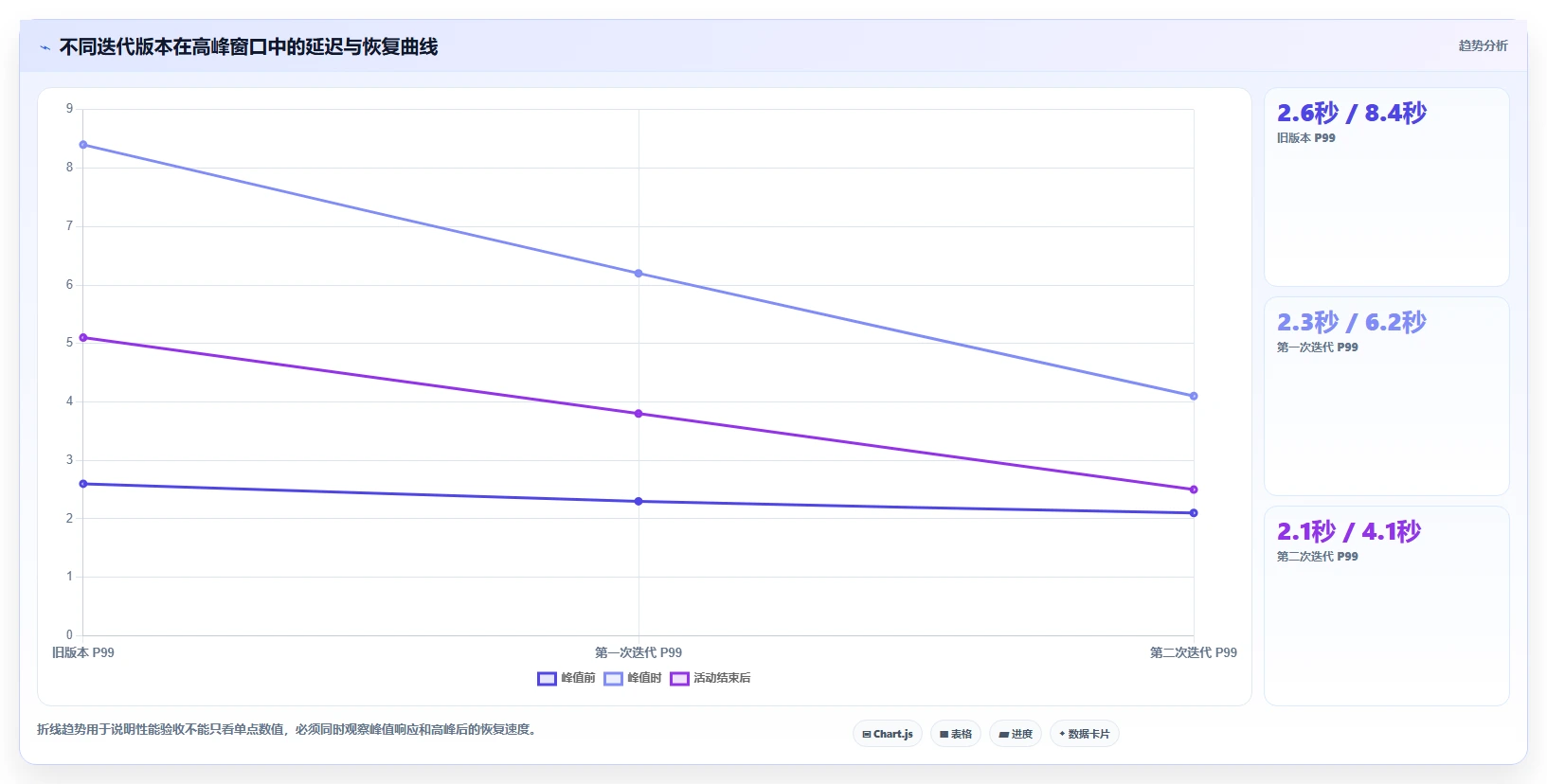The width and height of the screenshot is (1547, 784).
Task: Click the 第二次迭代 P99 x-axis label
Action: [1194, 652]
